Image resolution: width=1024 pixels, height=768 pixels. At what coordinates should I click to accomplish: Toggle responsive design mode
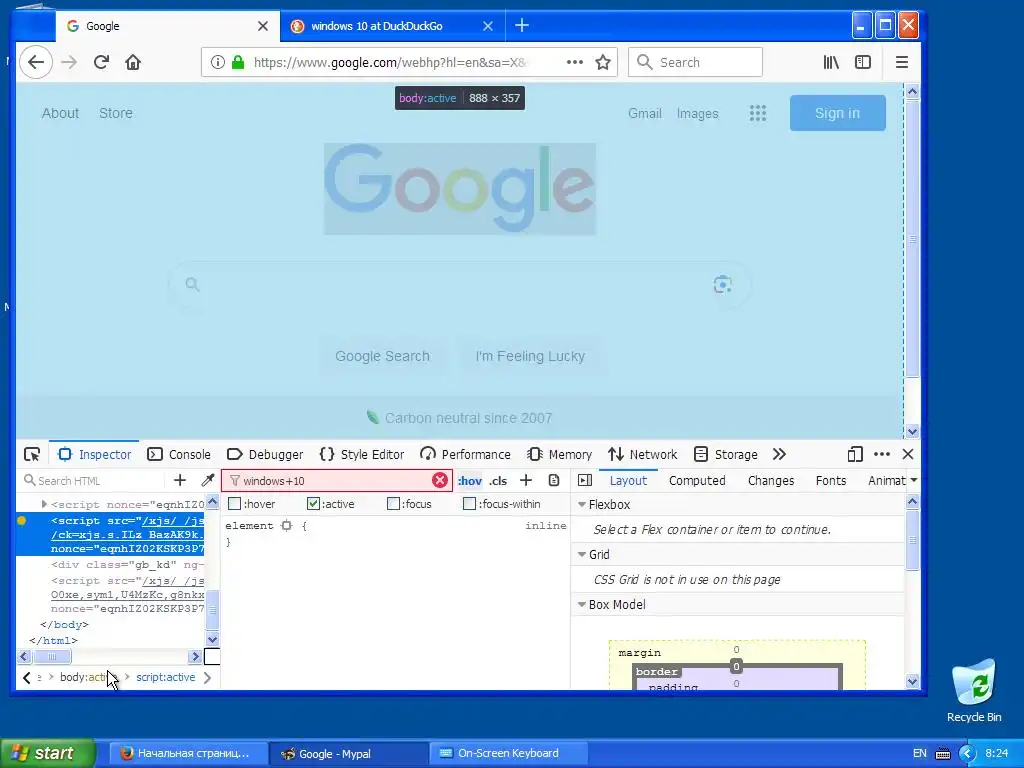click(855, 455)
